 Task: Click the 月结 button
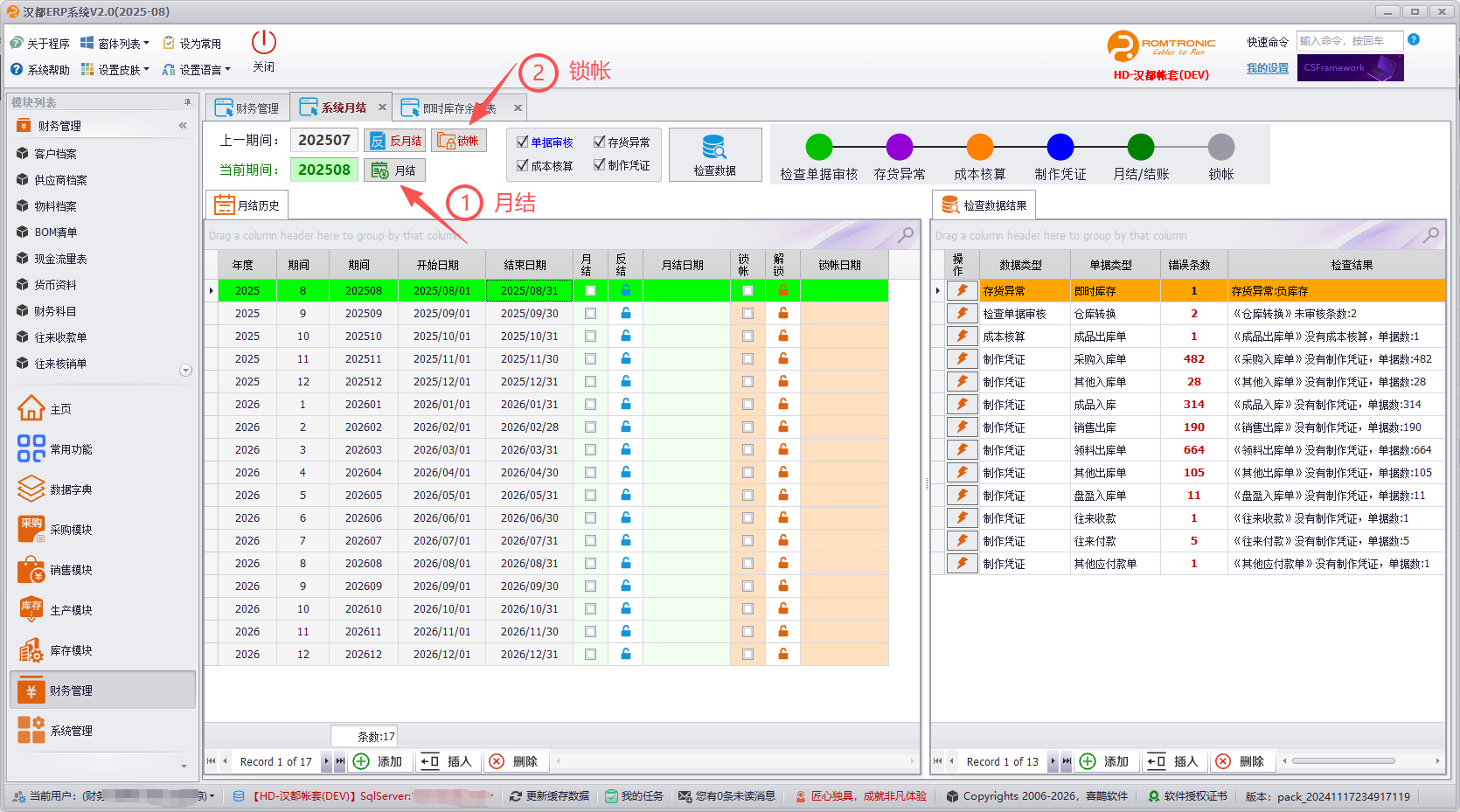[394, 170]
